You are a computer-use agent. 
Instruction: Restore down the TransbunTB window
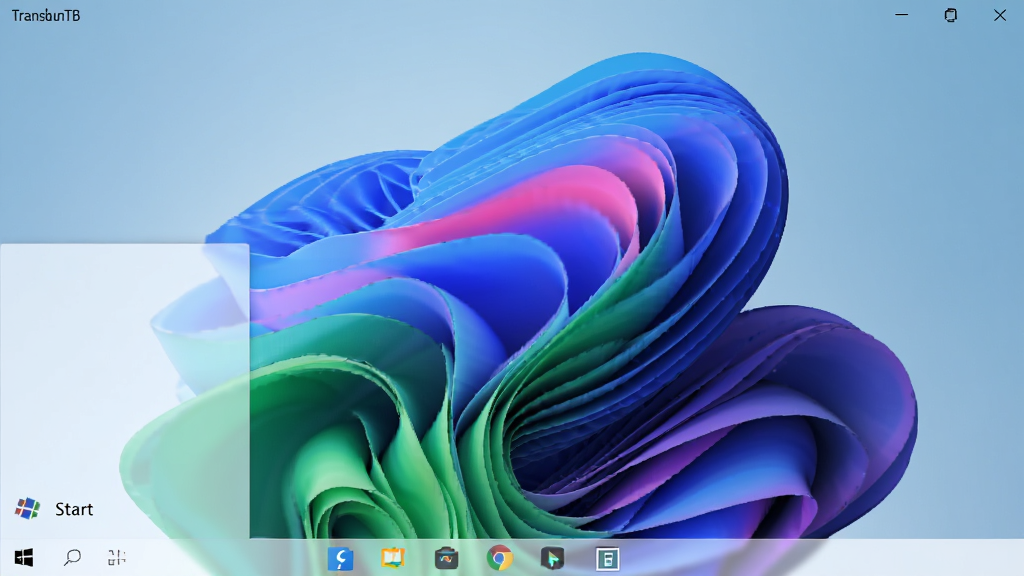coord(951,15)
